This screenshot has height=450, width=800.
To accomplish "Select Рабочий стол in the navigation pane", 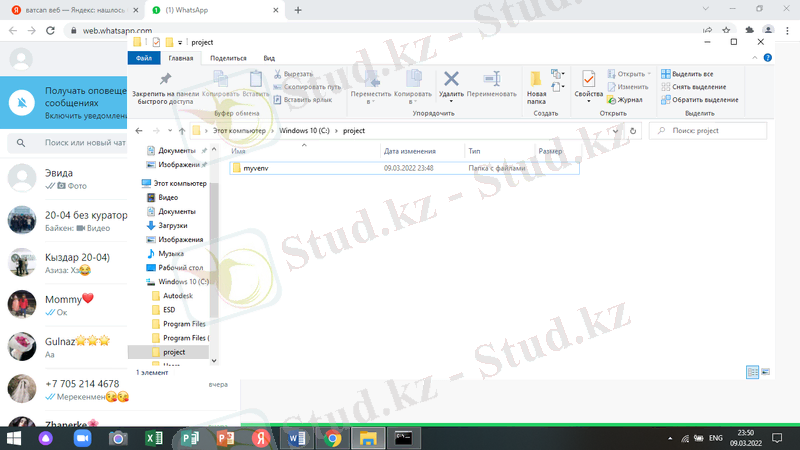I will [180, 267].
